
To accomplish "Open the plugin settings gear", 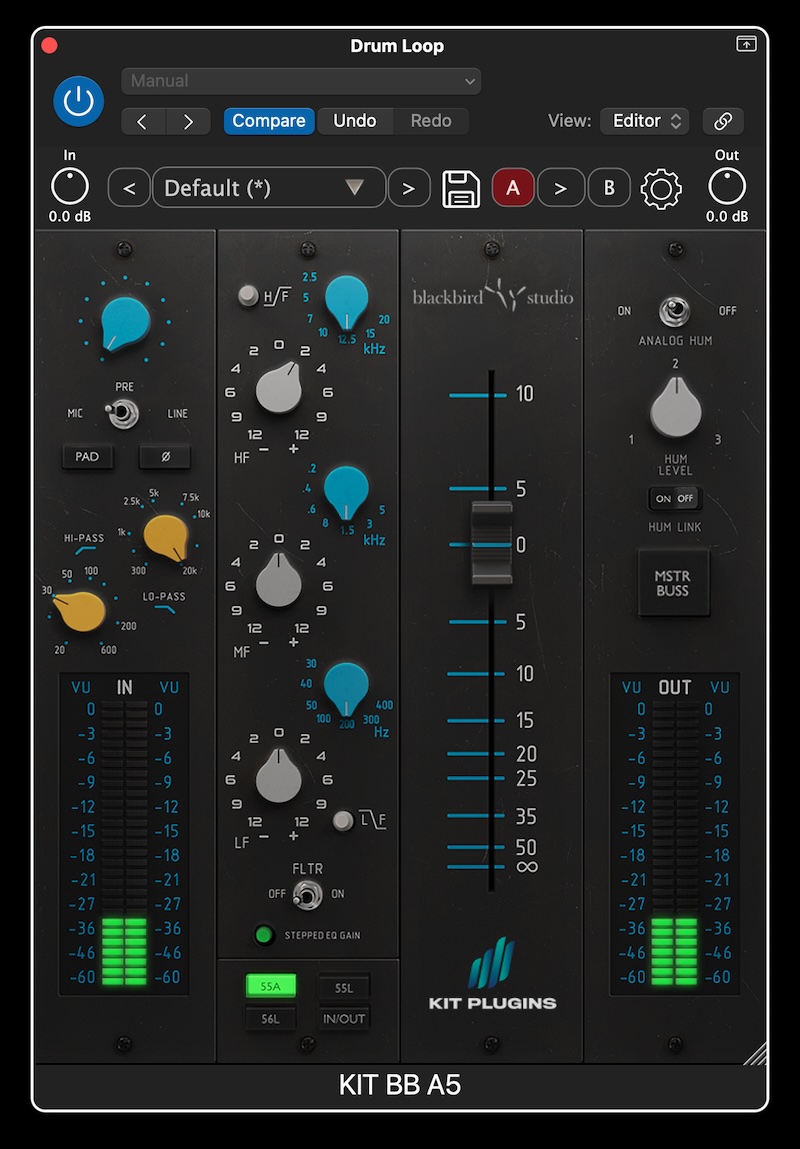I will tap(660, 188).
